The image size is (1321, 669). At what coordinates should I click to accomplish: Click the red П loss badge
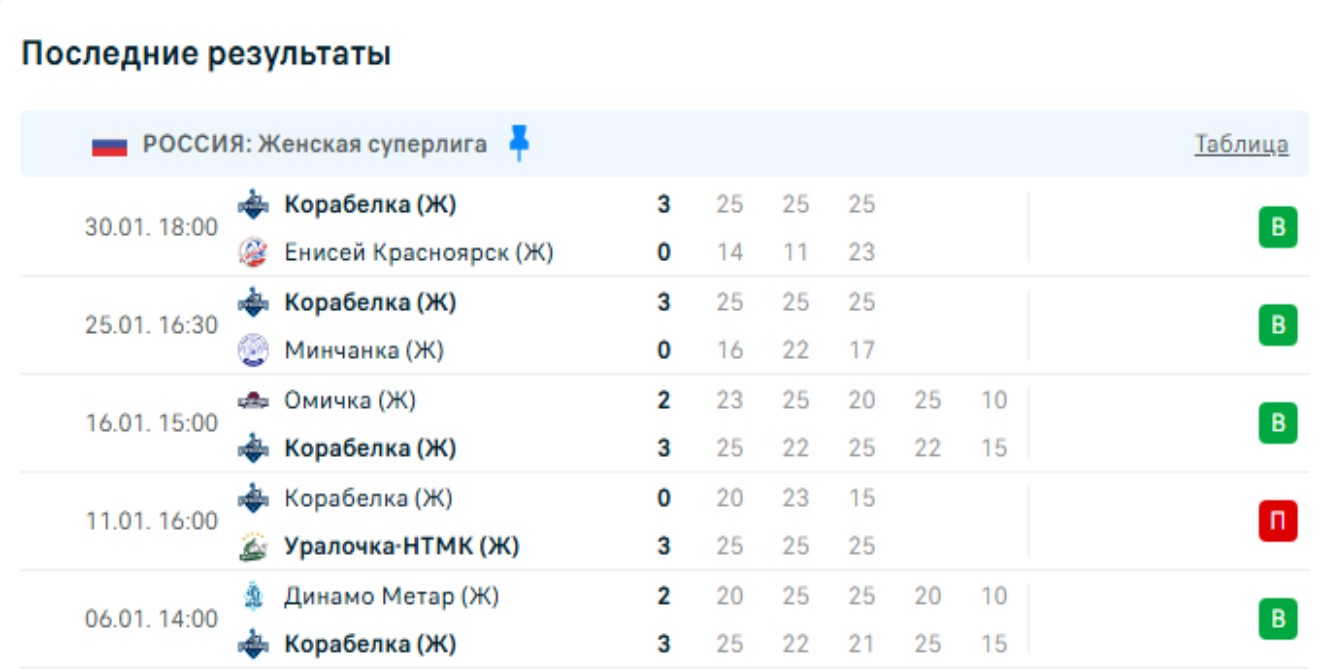point(1277,521)
